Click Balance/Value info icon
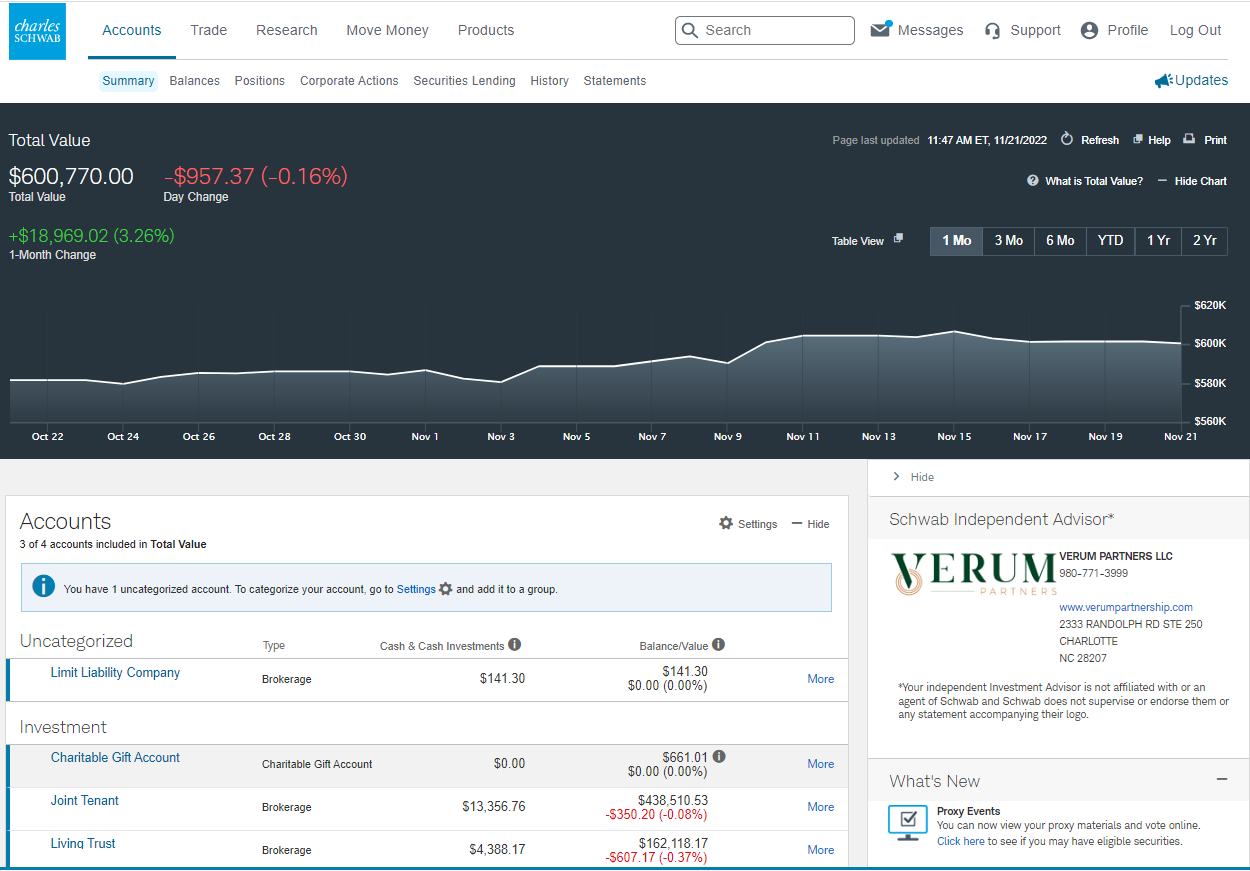 point(718,645)
